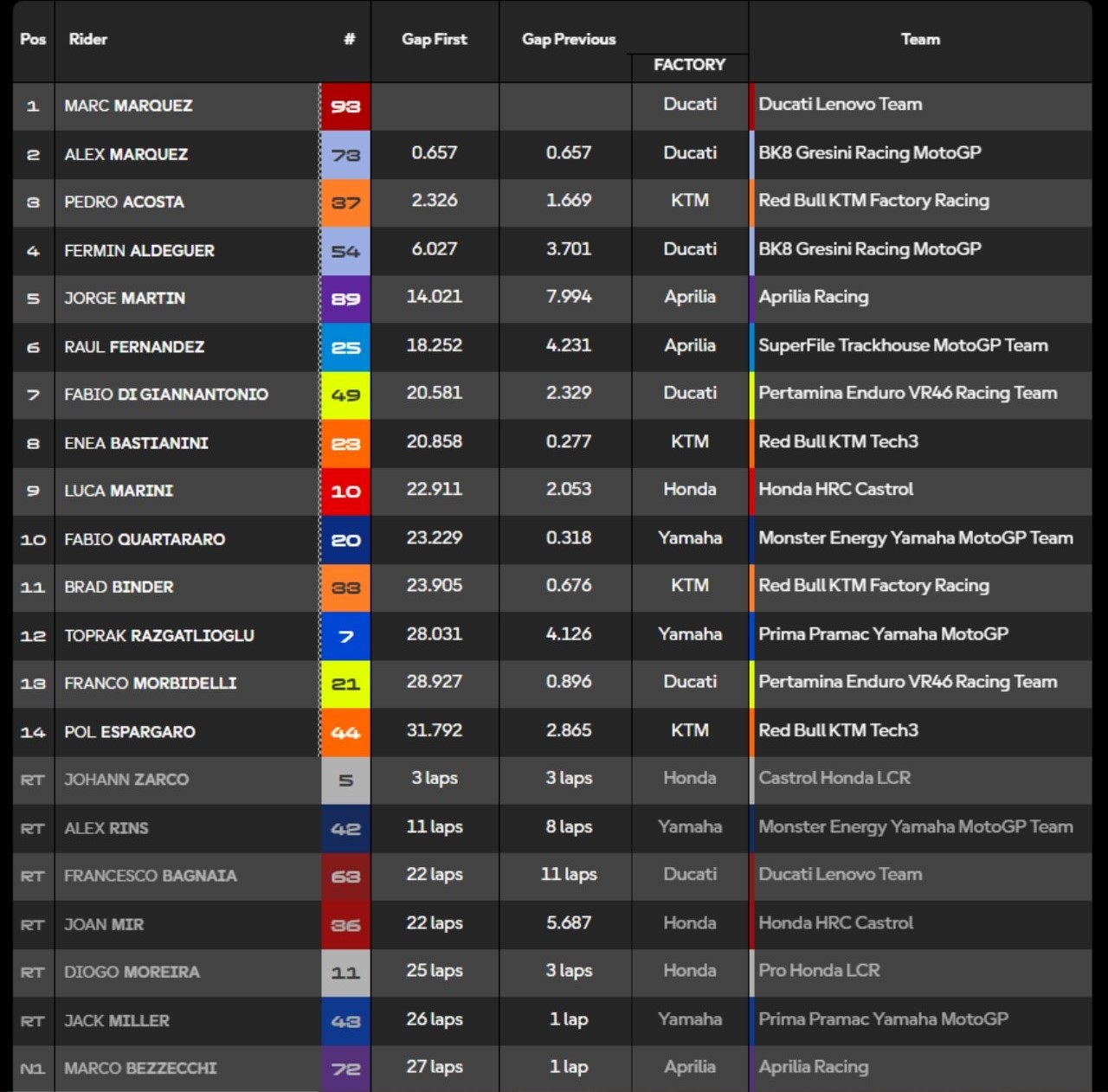Click gap first value 14.021
Viewport: 1108px width, 1092px height.
pos(435,297)
